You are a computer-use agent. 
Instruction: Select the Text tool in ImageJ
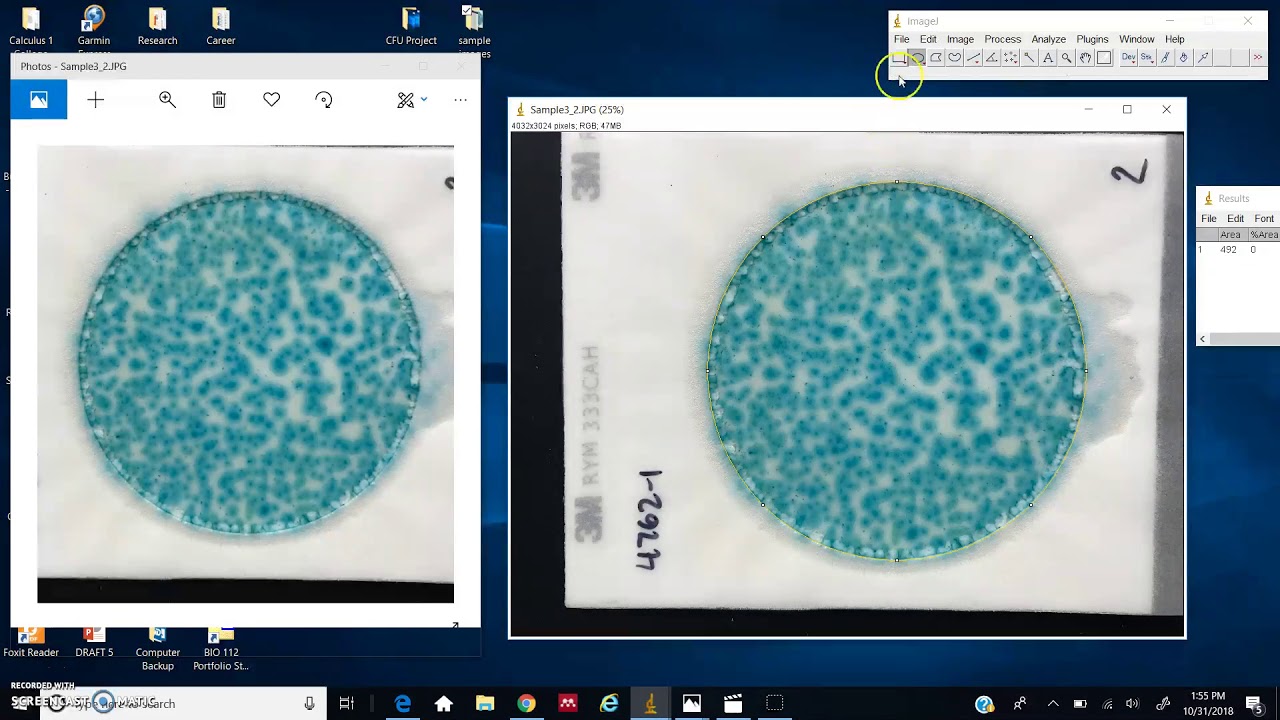pyautogui.click(x=1048, y=58)
